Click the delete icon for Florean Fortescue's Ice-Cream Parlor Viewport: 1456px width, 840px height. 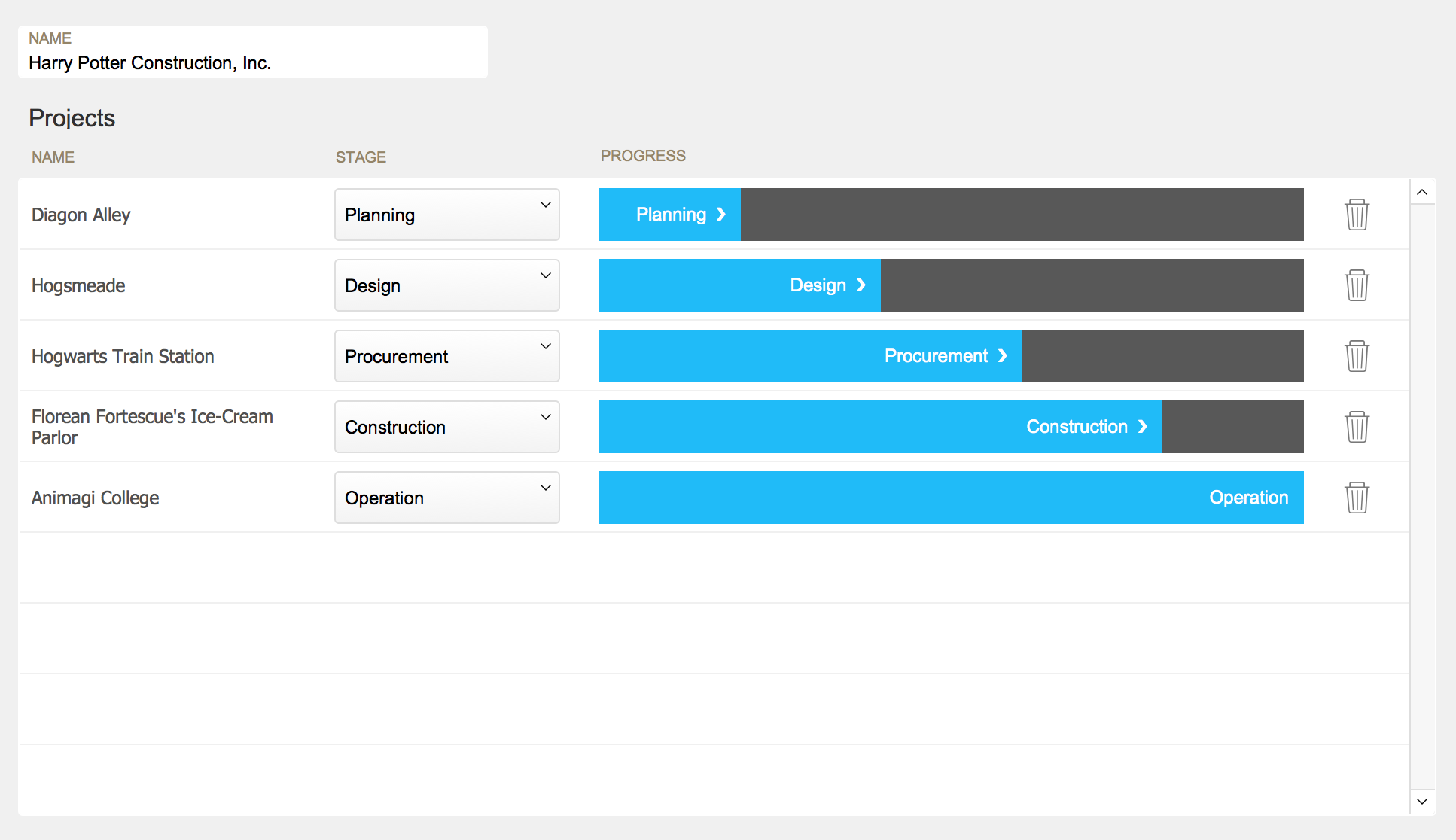(x=1356, y=427)
